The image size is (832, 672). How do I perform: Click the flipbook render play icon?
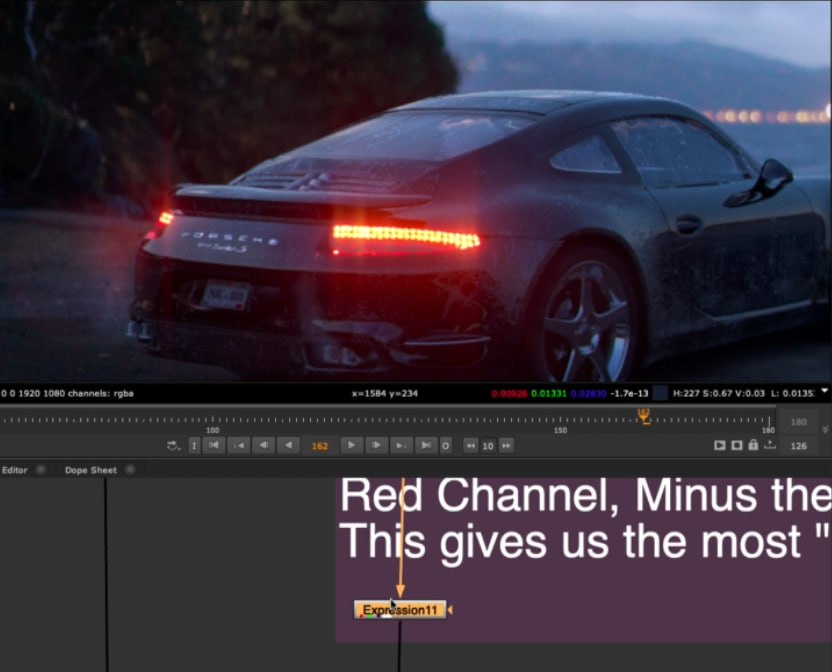720,445
